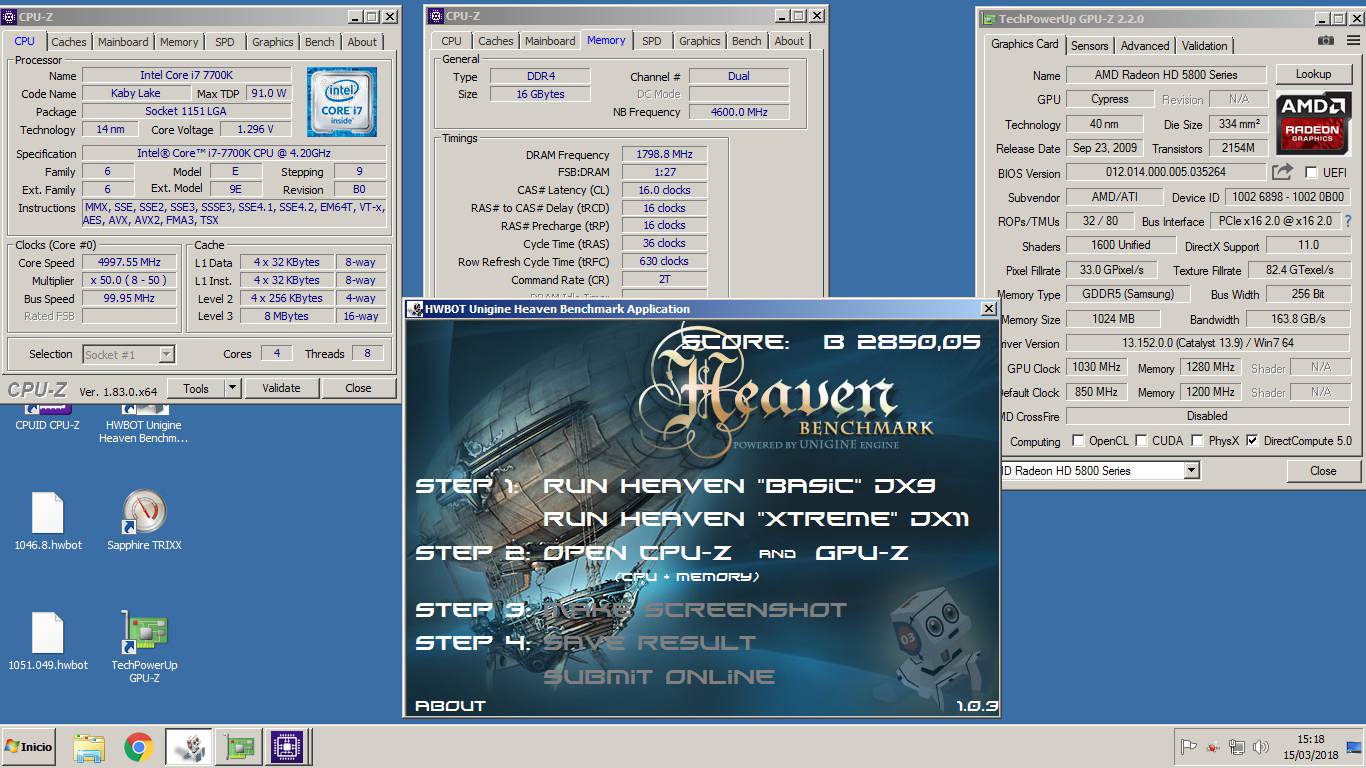Open CPUID CPU-Z desktop shortcut
1366x768 pixels.
(47, 418)
